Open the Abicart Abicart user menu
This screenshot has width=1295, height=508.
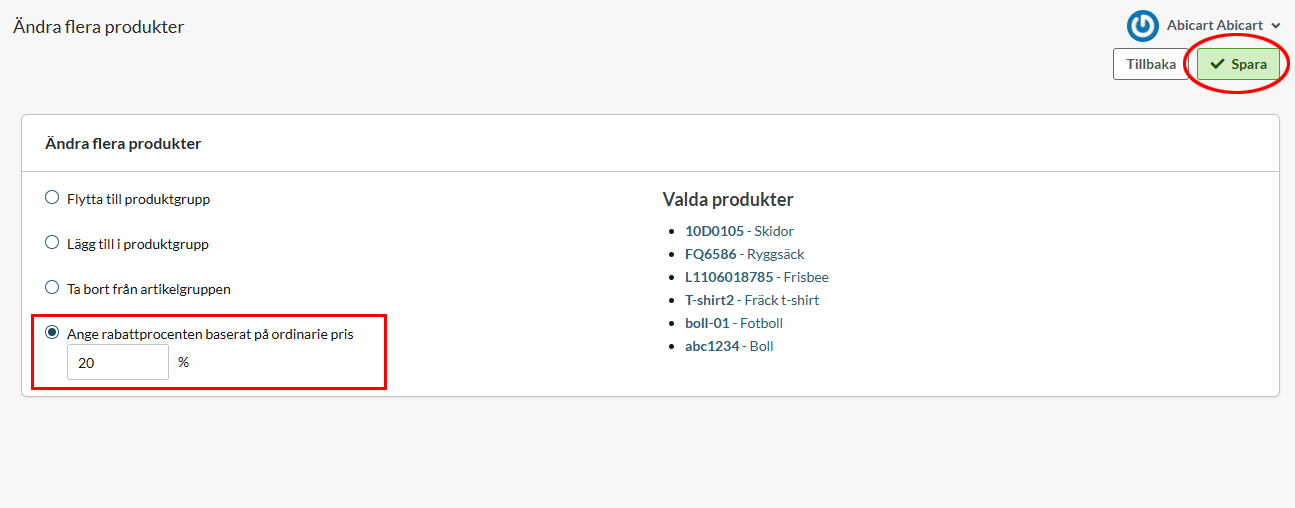1214,26
